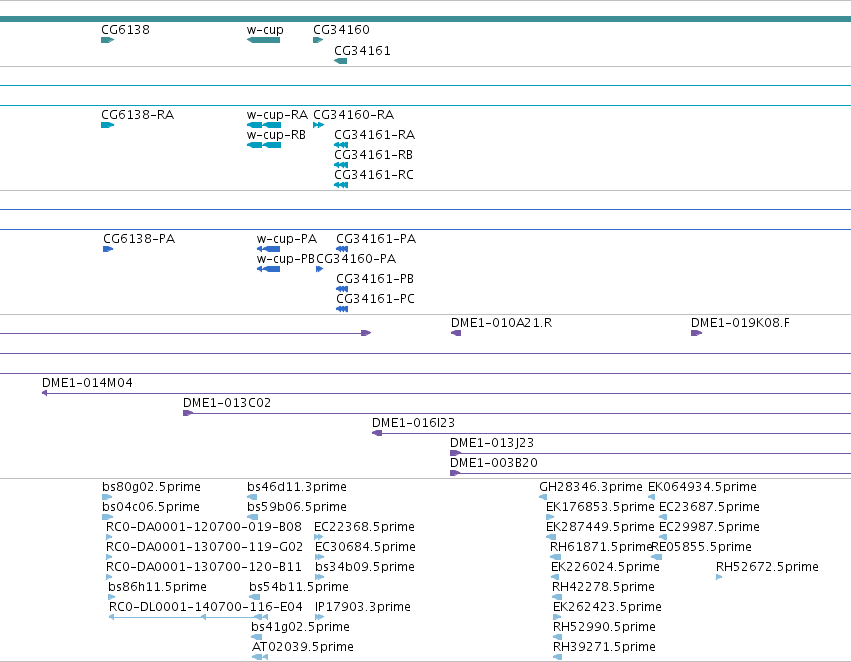Click EST bs34b09.5prime
This screenshot has width=851, height=662.
coord(365,568)
